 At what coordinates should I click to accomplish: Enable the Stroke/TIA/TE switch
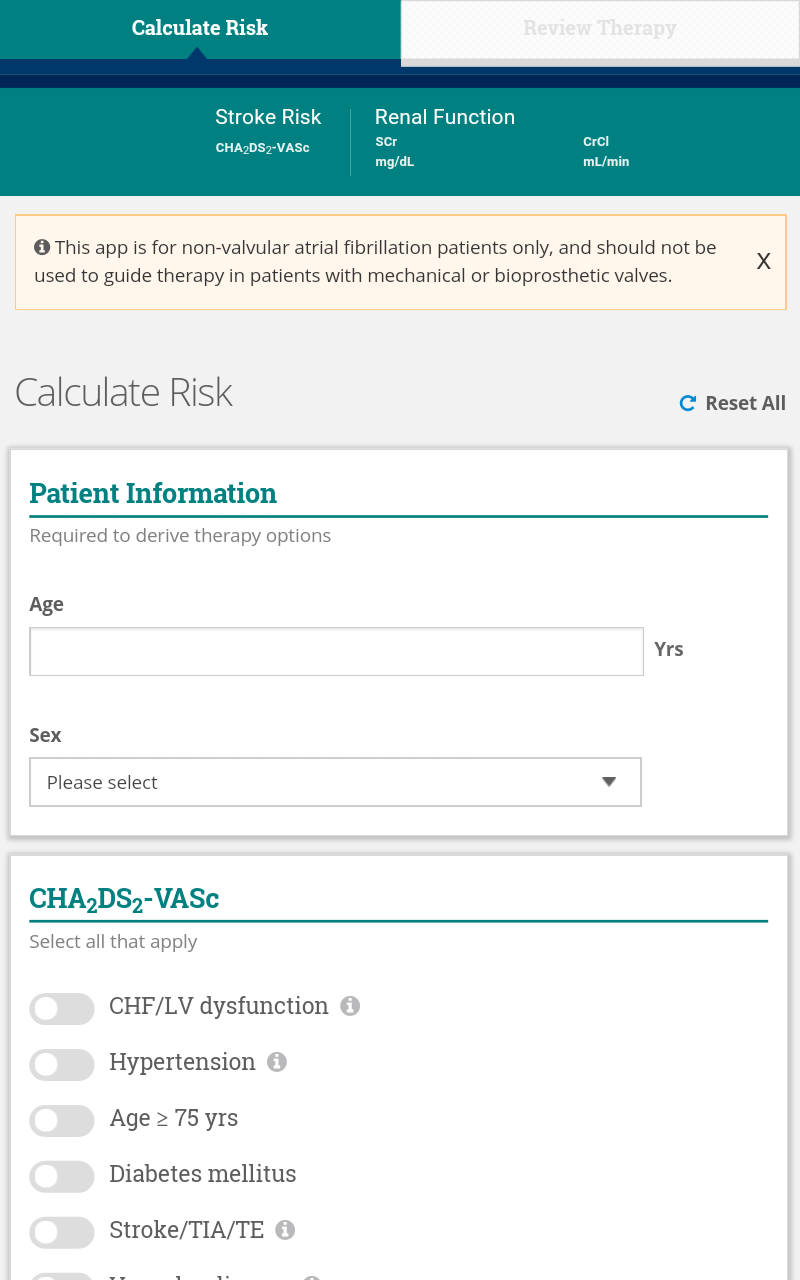(x=62, y=1233)
